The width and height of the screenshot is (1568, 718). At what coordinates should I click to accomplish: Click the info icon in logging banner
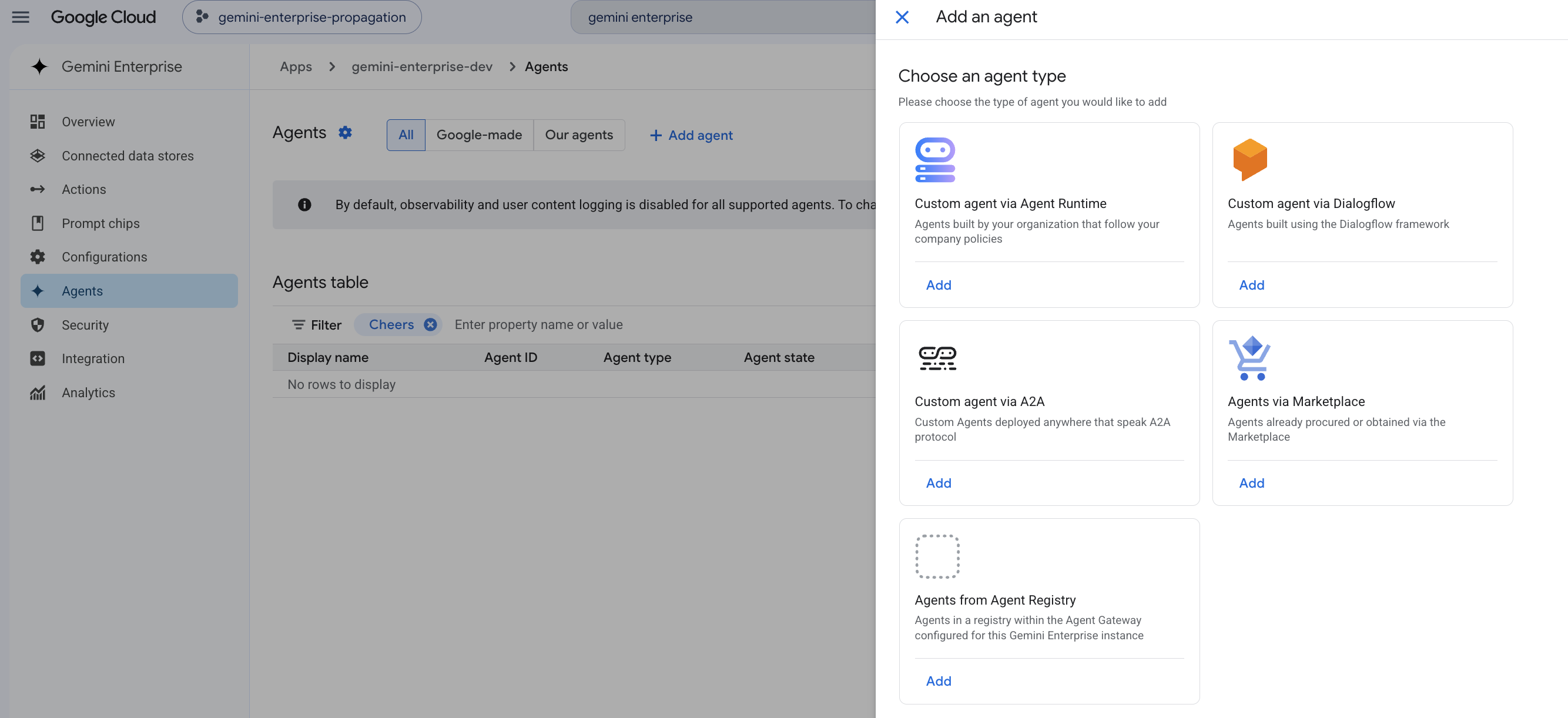click(x=304, y=204)
